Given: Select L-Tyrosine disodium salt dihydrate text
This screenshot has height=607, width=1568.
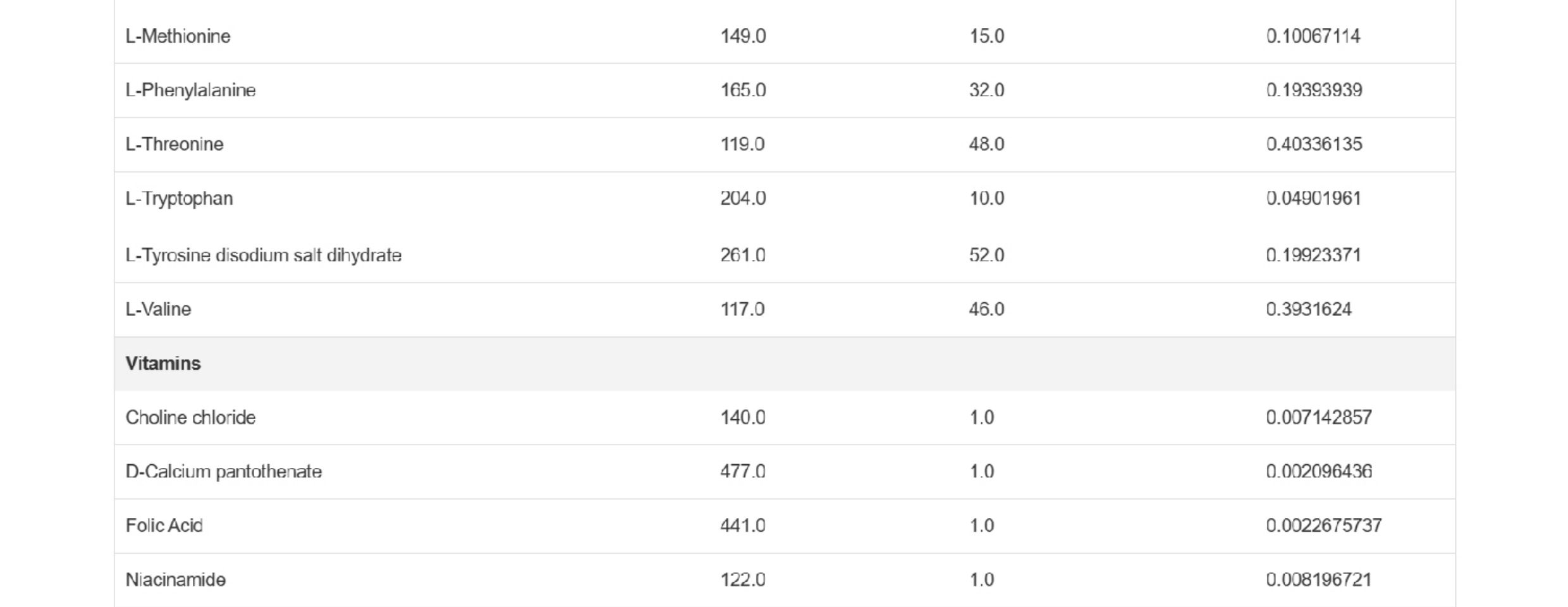Looking at the screenshot, I should click(263, 255).
